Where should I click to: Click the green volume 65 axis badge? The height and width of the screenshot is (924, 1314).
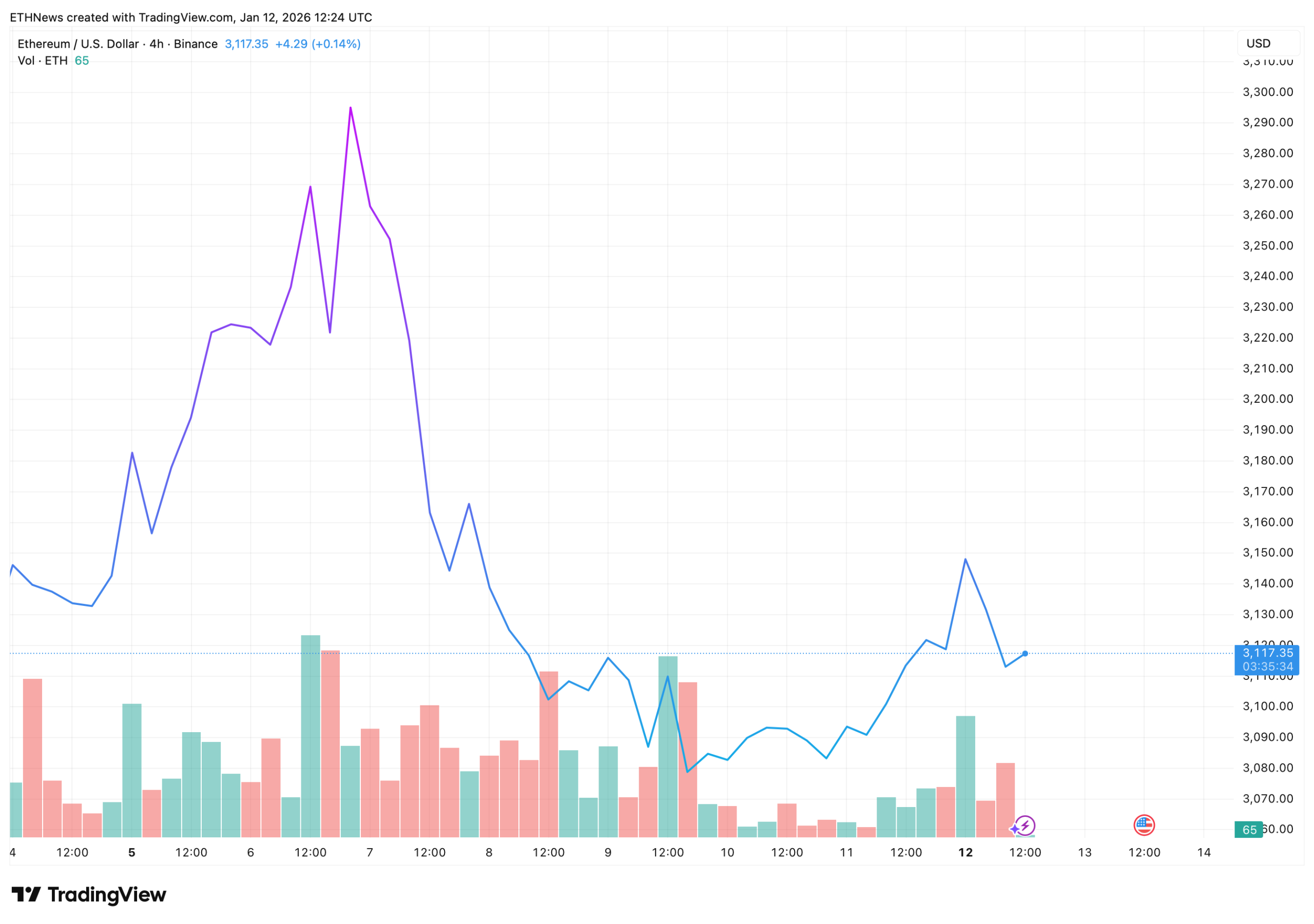pos(1248,830)
